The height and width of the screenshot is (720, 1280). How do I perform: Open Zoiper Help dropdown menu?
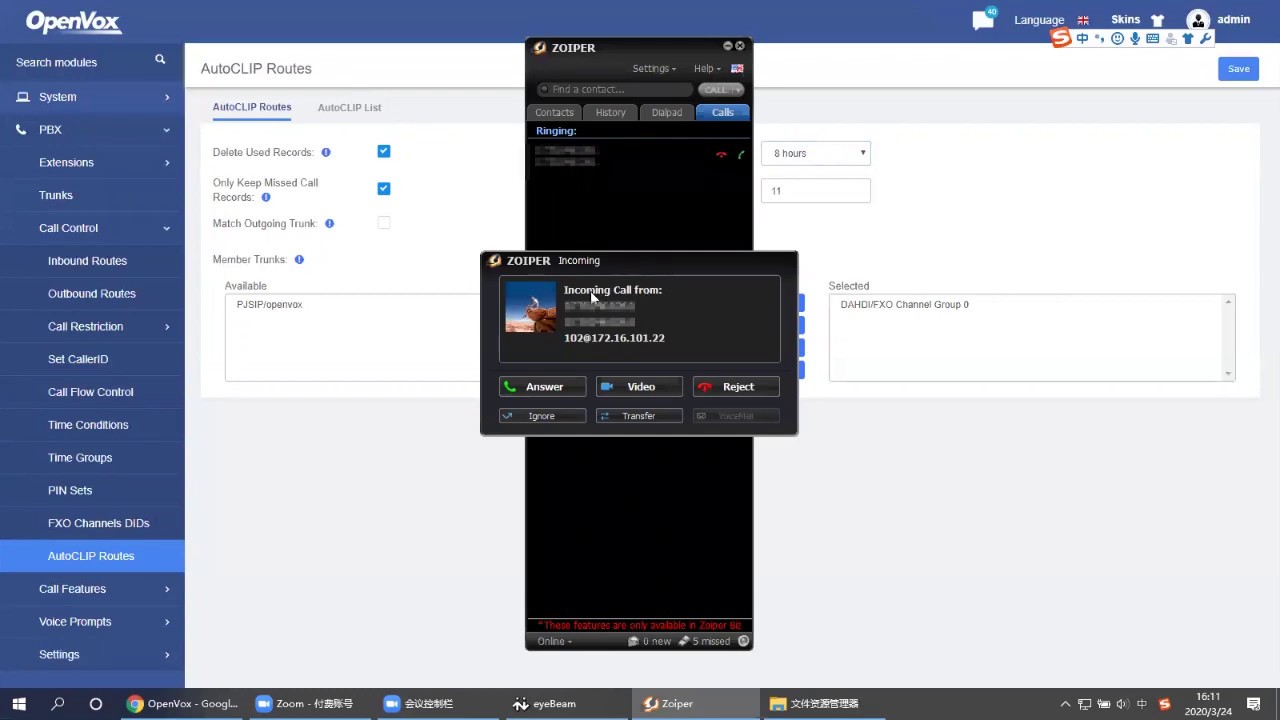(x=707, y=69)
